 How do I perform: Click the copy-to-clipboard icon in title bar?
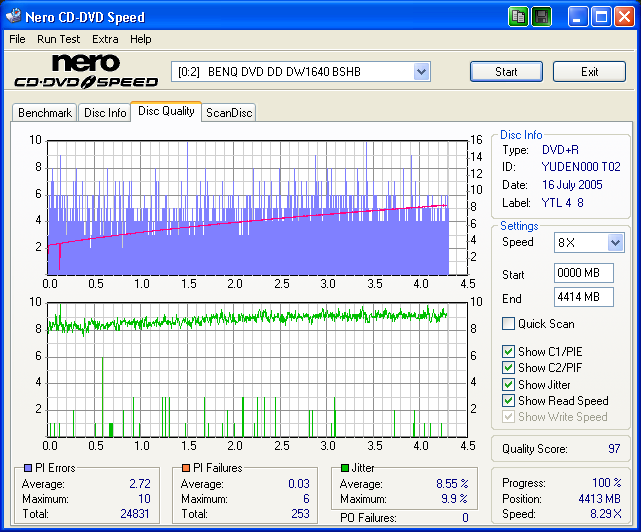[518, 17]
